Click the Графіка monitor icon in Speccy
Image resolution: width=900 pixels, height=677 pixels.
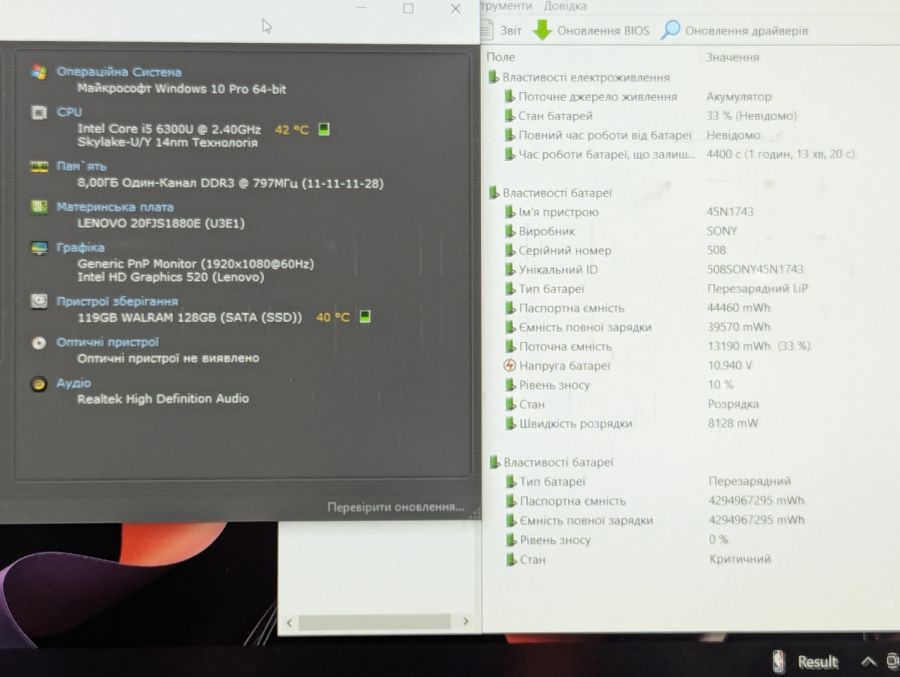38,247
